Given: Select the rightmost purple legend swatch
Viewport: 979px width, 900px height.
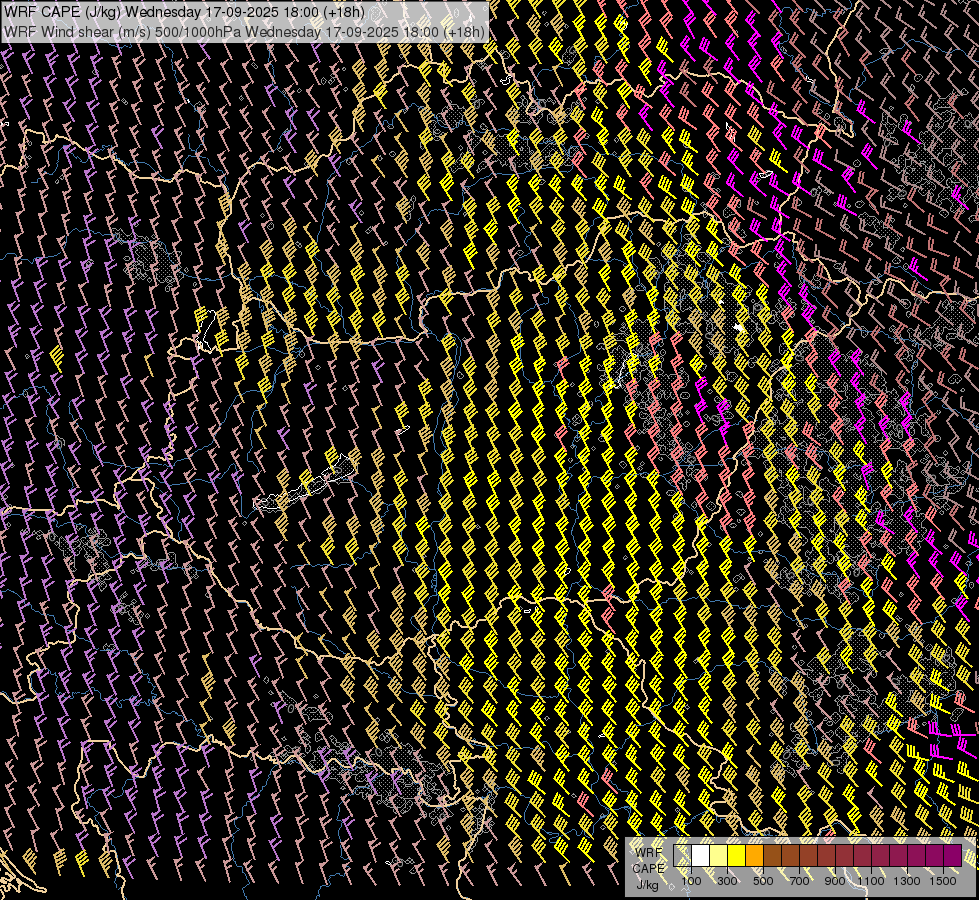Looking at the screenshot, I should click(x=953, y=855).
